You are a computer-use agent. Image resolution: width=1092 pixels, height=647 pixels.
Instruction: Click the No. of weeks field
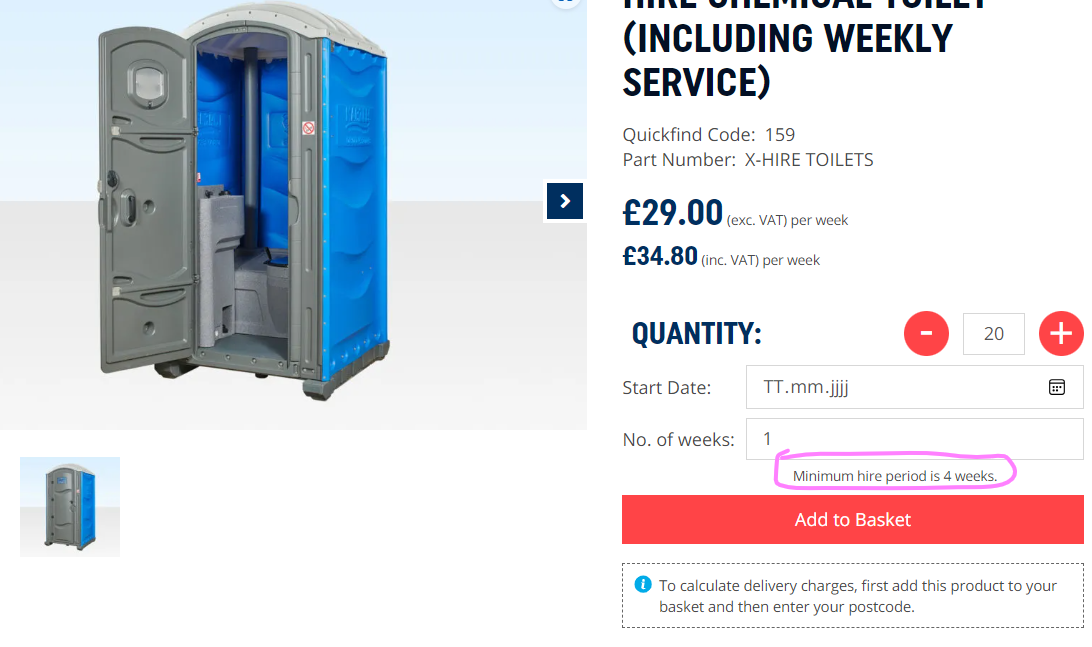tap(914, 439)
